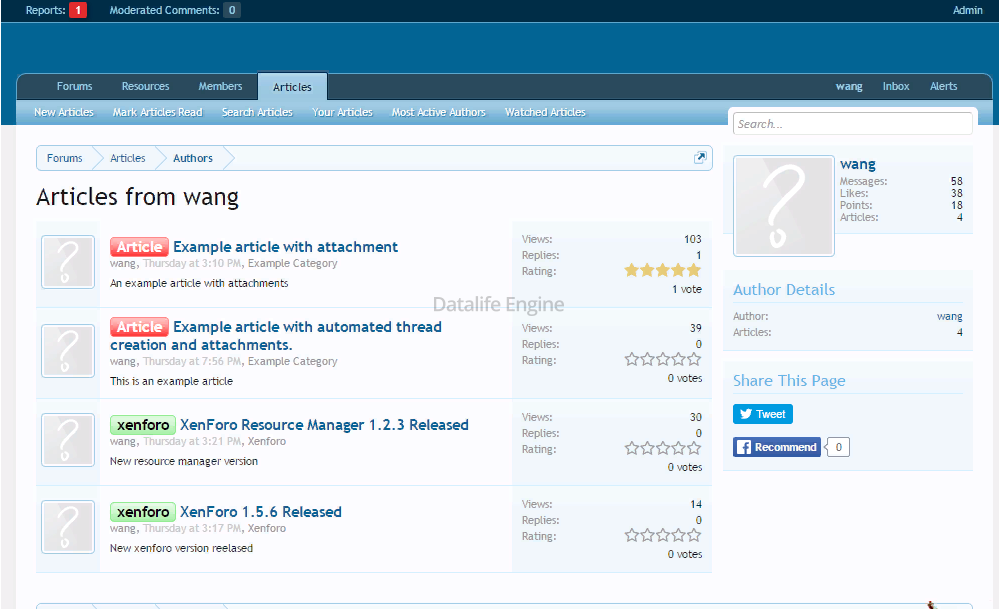This screenshot has height=609, width=999.
Task: Click Thursday at 3:17 PM timestamp
Action: coord(192,528)
